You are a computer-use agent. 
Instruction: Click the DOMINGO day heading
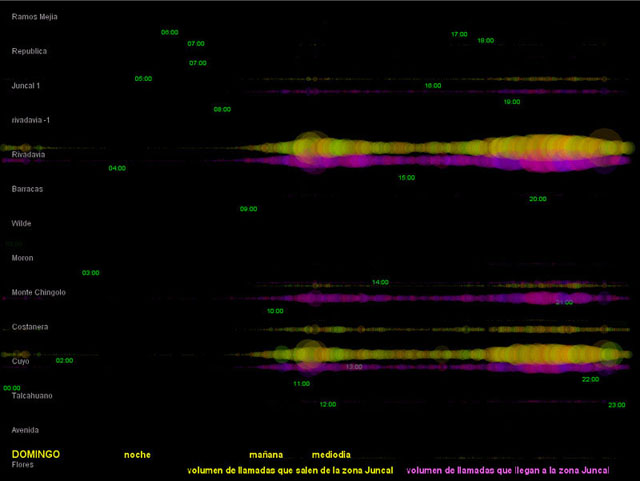35,454
